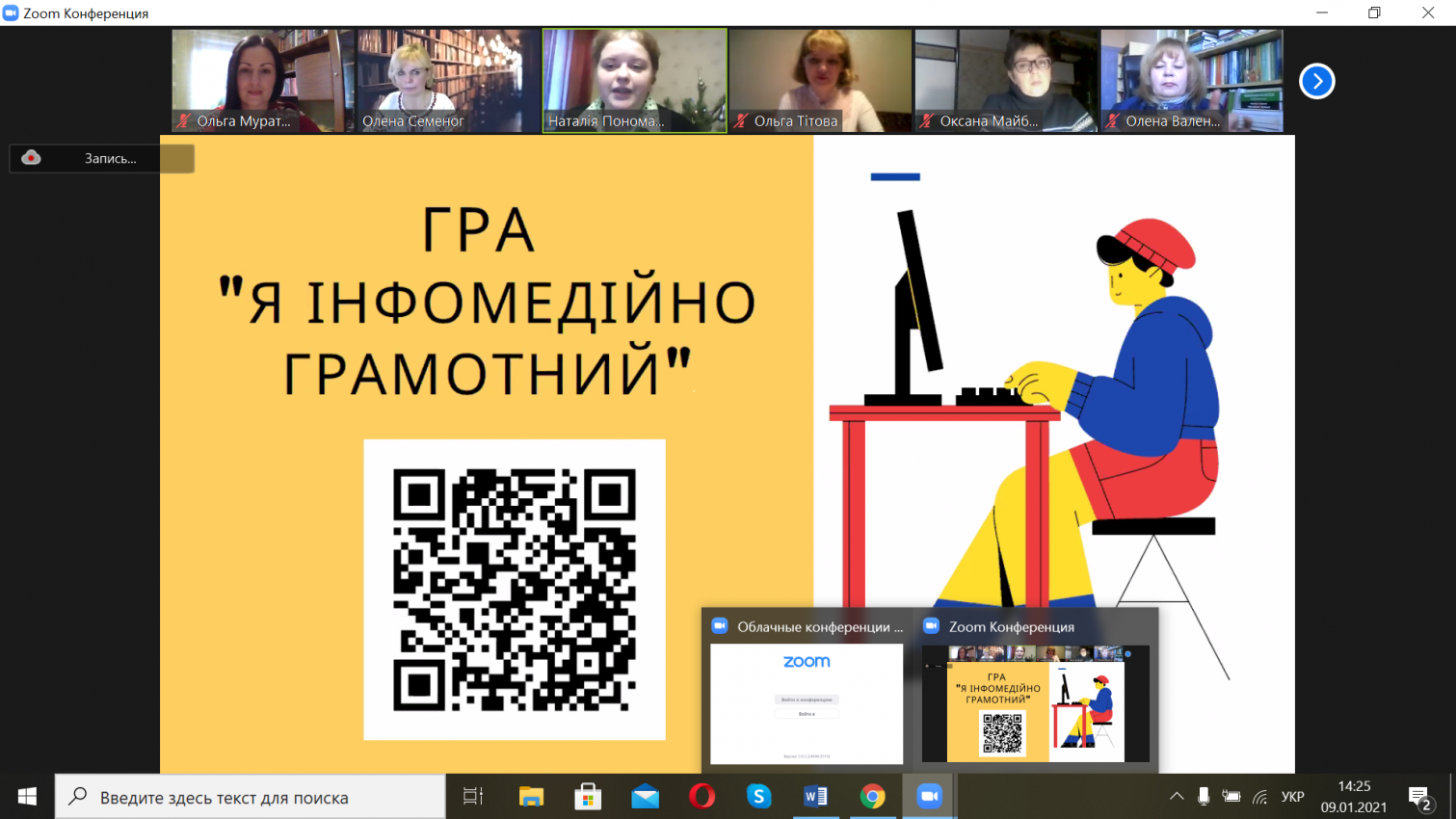The height and width of the screenshot is (819, 1456).
Task: Select Ольга Тітова participant video thumbnail
Action: (x=820, y=81)
